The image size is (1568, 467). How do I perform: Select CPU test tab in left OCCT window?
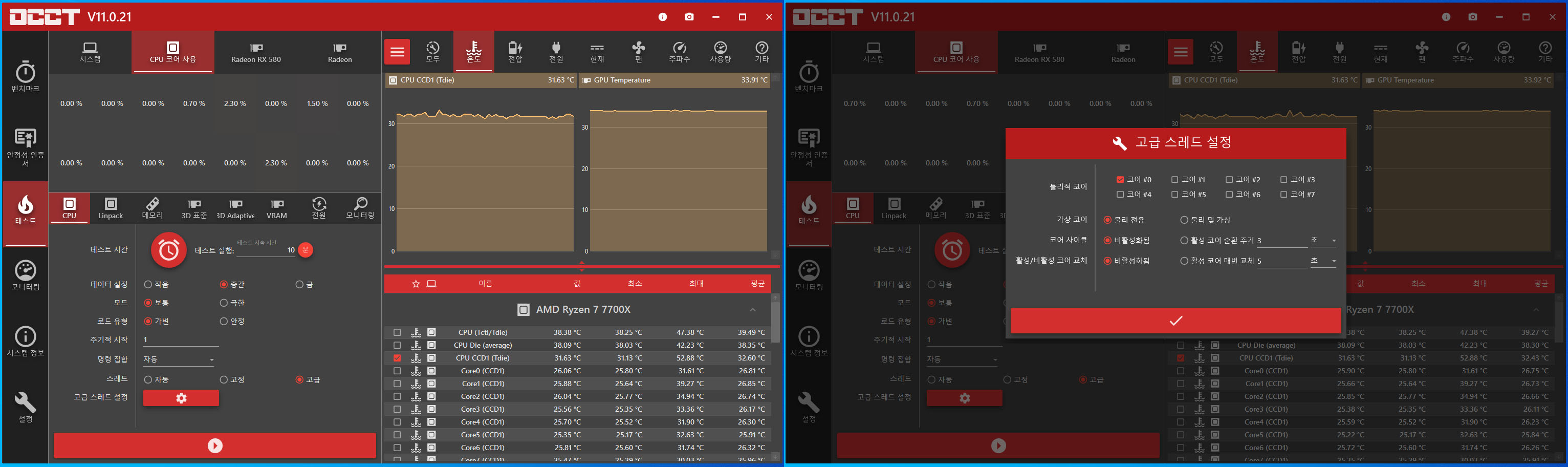[x=70, y=208]
